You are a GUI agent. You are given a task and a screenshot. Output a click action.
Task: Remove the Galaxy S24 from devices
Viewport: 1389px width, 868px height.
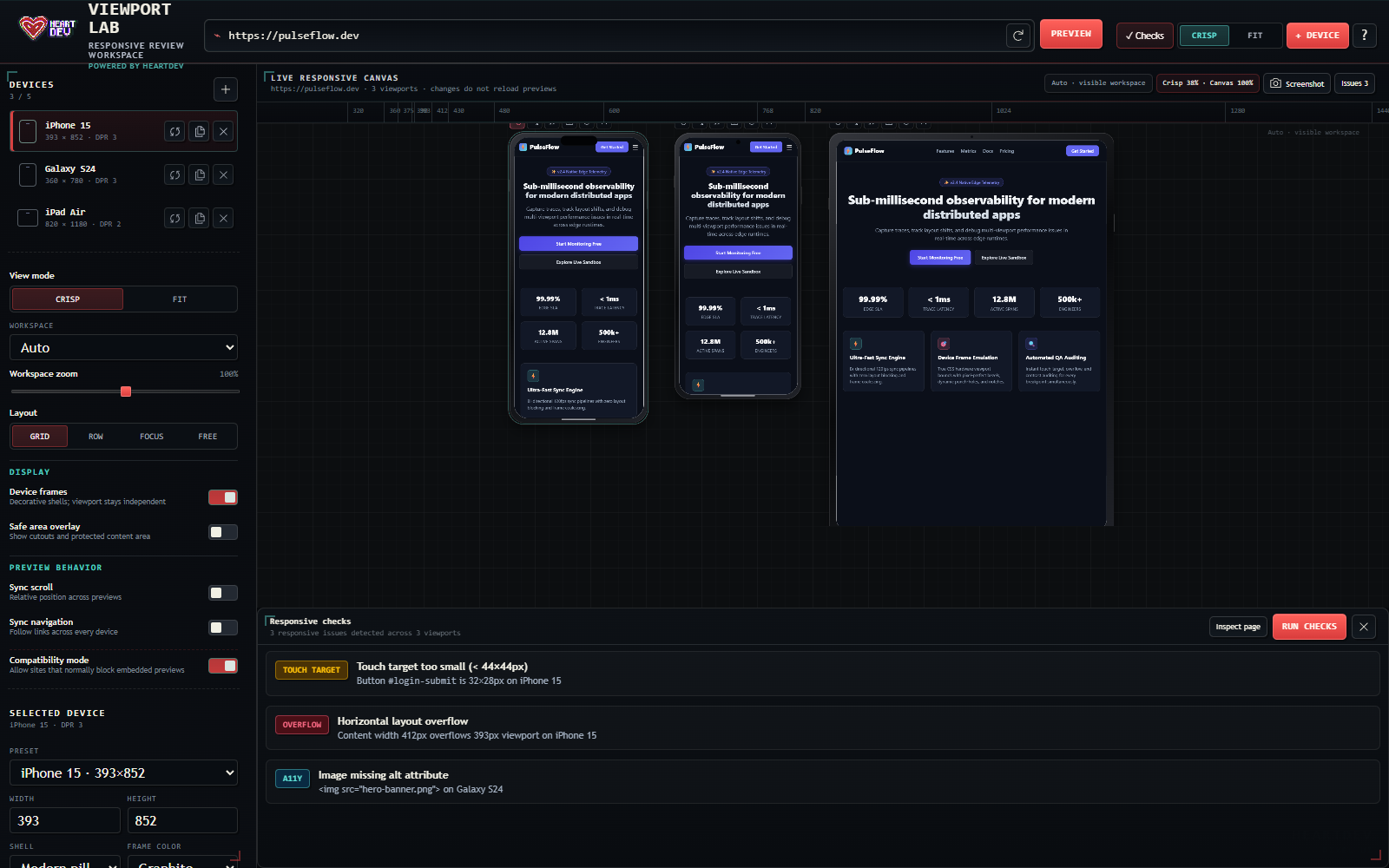(x=224, y=174)
